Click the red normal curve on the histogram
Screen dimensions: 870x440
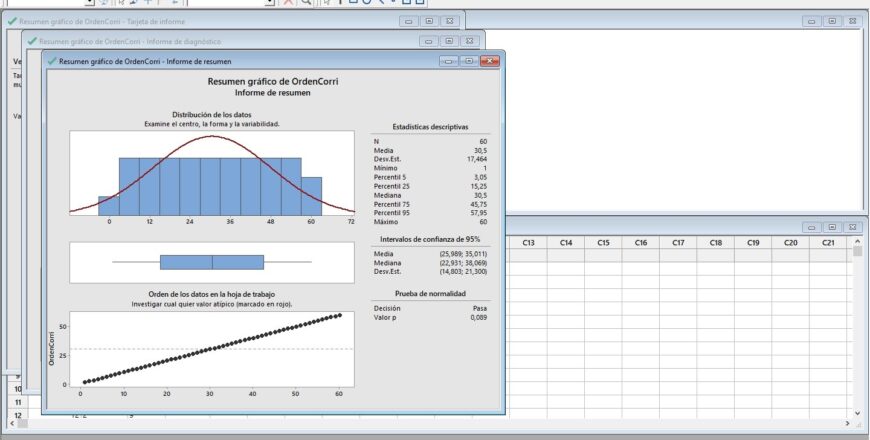point(212,136)
